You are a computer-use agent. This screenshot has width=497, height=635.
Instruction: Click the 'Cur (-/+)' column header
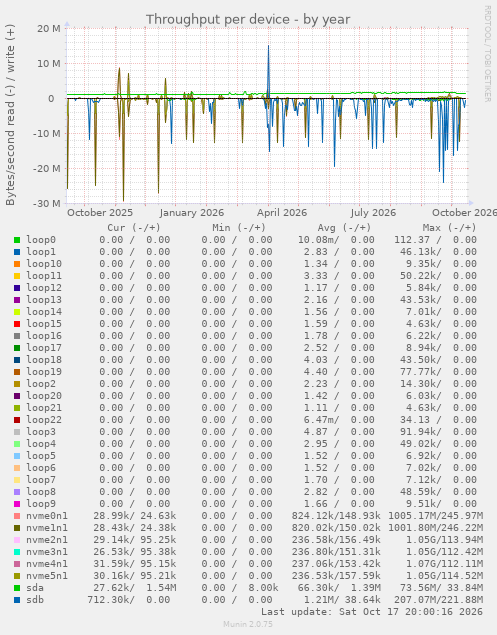[x=134, y=228]
